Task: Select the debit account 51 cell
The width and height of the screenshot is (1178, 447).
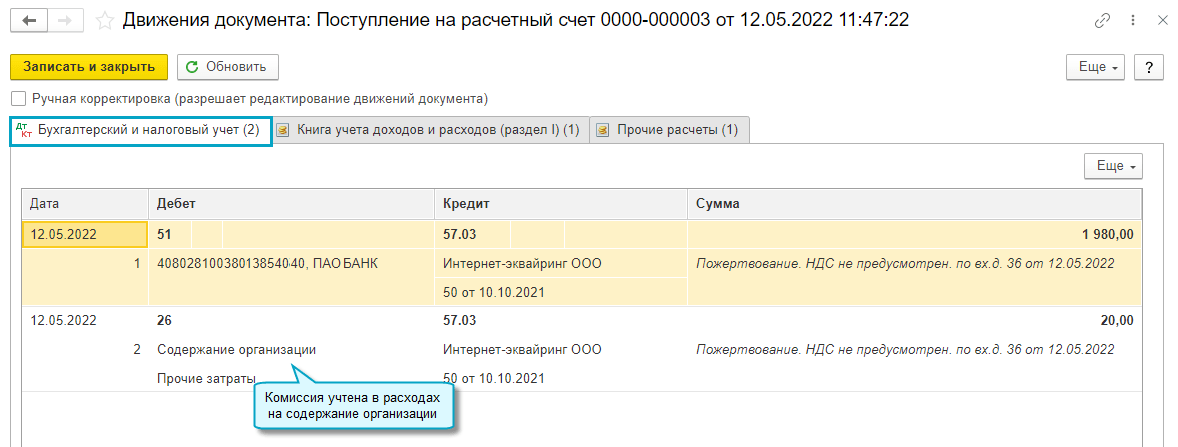Action: pyautogui.click(x=166, y=235)
